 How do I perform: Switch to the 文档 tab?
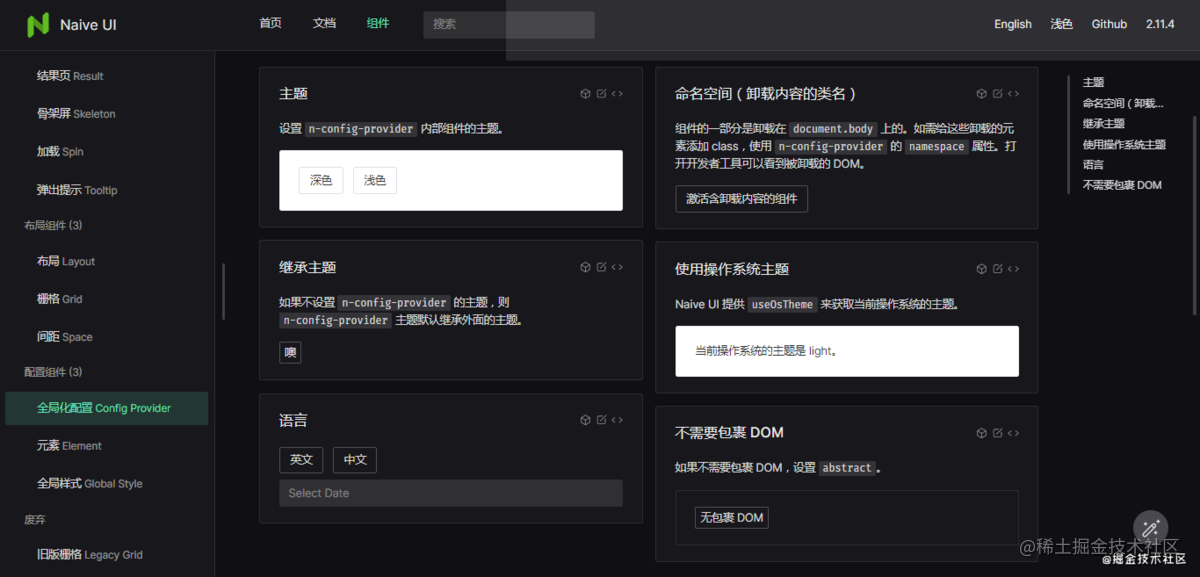(x=323, y=24)
